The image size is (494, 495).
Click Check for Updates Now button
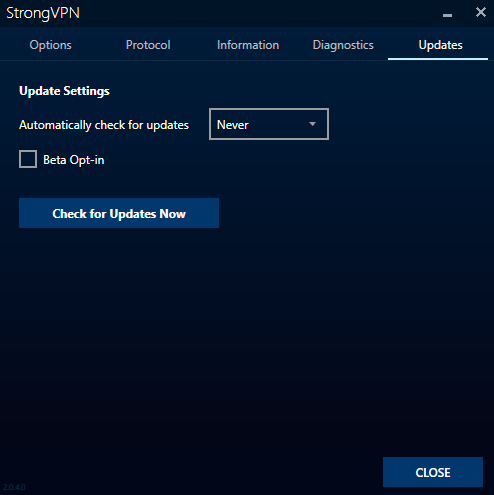coord(119,213)
